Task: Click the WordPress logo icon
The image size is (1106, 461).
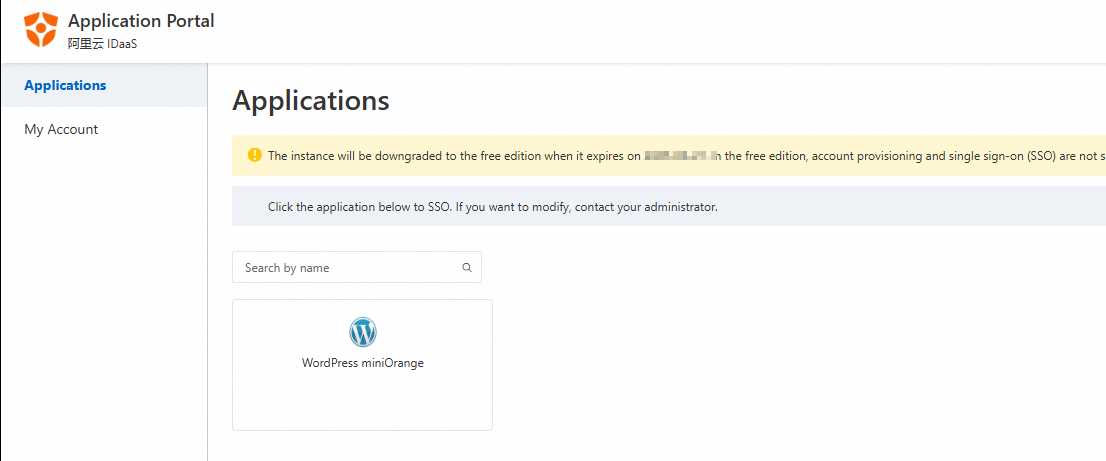Action: (363, 332)
